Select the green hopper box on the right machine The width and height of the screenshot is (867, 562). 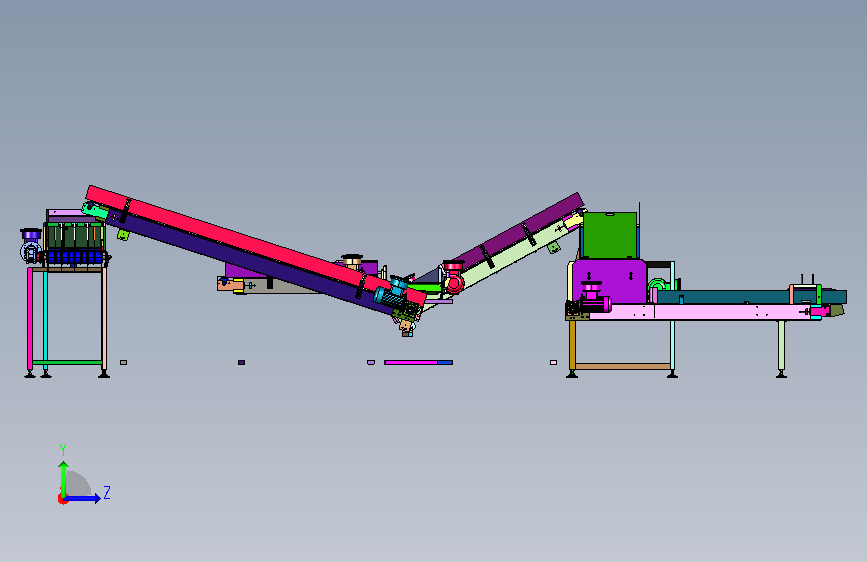click(x=609, y=235)
